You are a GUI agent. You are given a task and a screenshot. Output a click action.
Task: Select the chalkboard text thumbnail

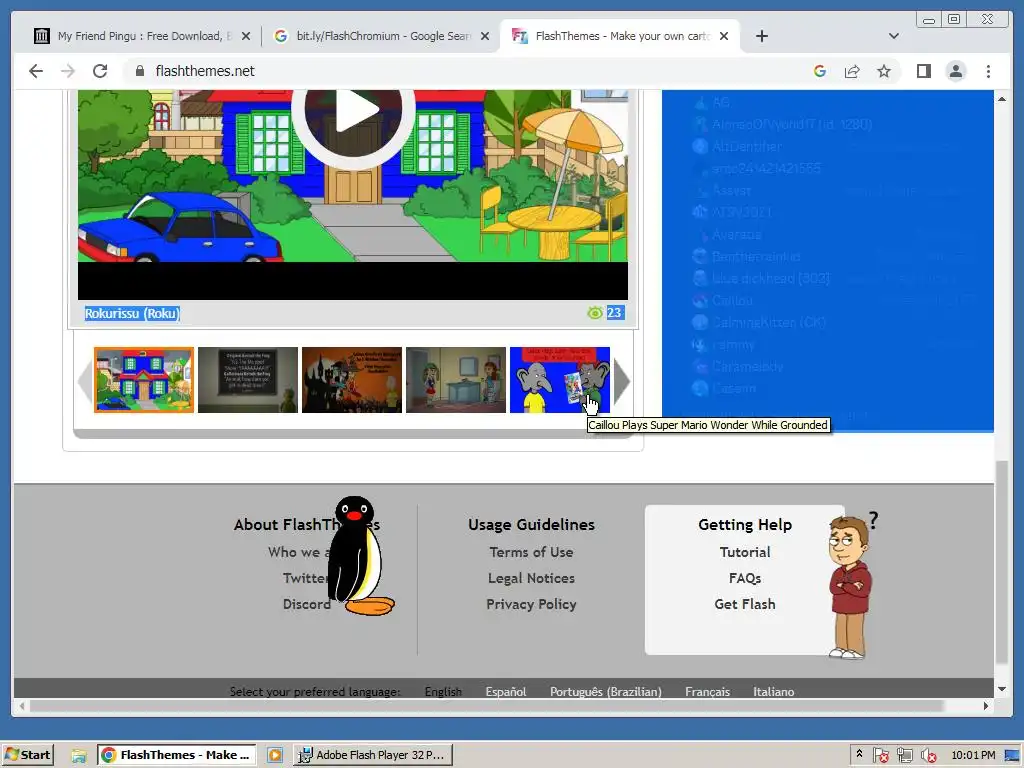tap(248, 379)
